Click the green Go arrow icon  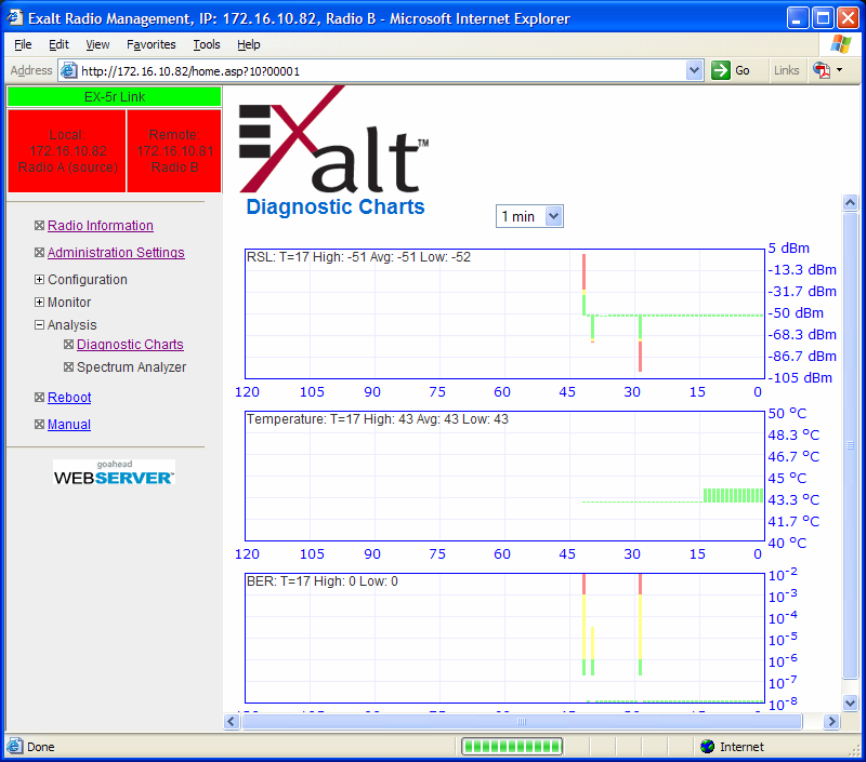point(720,70)
